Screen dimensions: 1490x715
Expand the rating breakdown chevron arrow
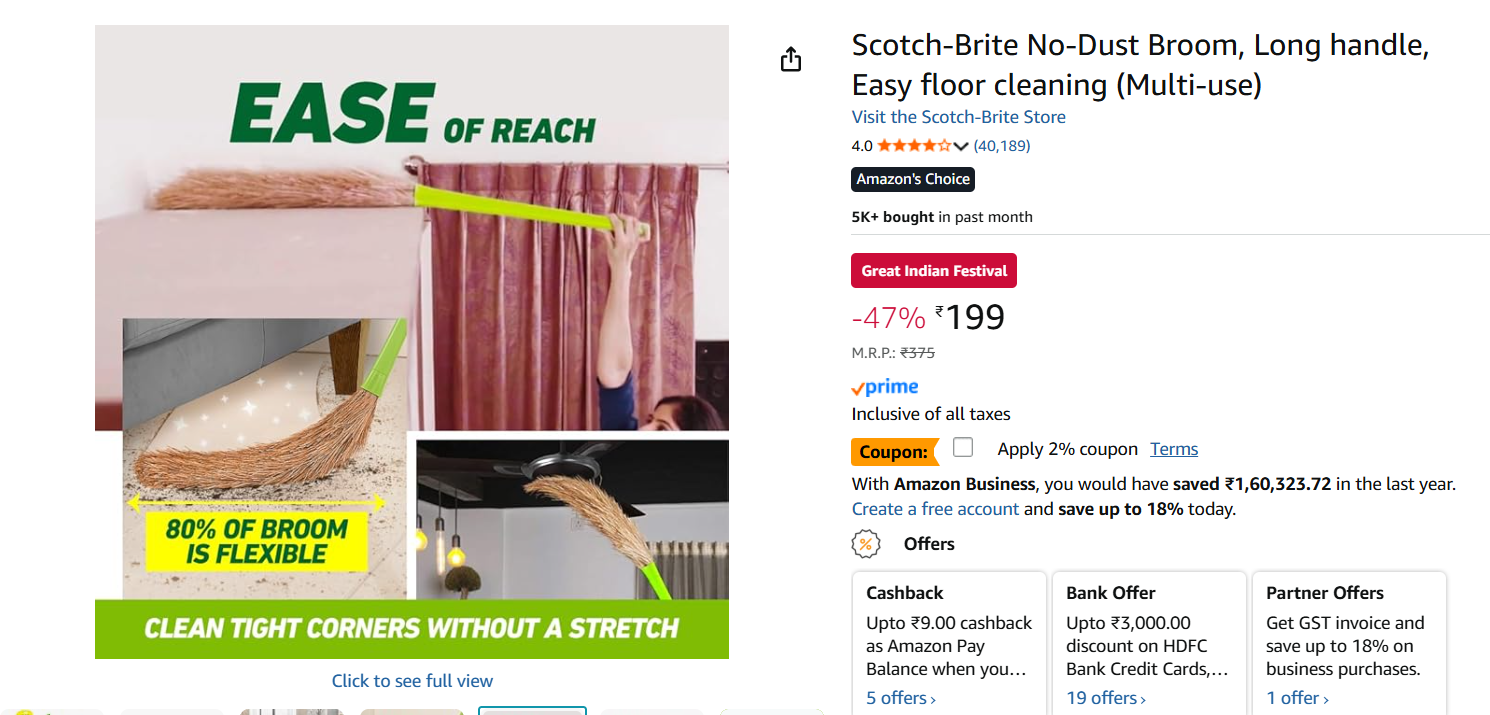tap(961, 147)
